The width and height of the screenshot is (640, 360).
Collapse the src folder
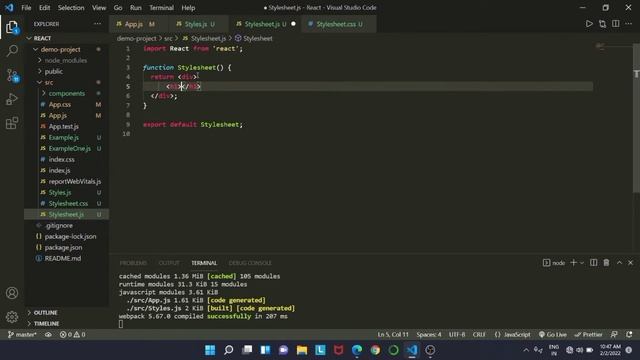tap(67, 82)
